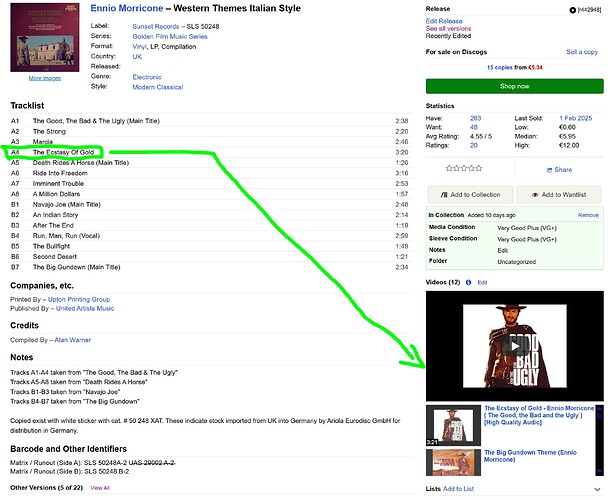Click Edit link in collection Notes

(502, 251)
